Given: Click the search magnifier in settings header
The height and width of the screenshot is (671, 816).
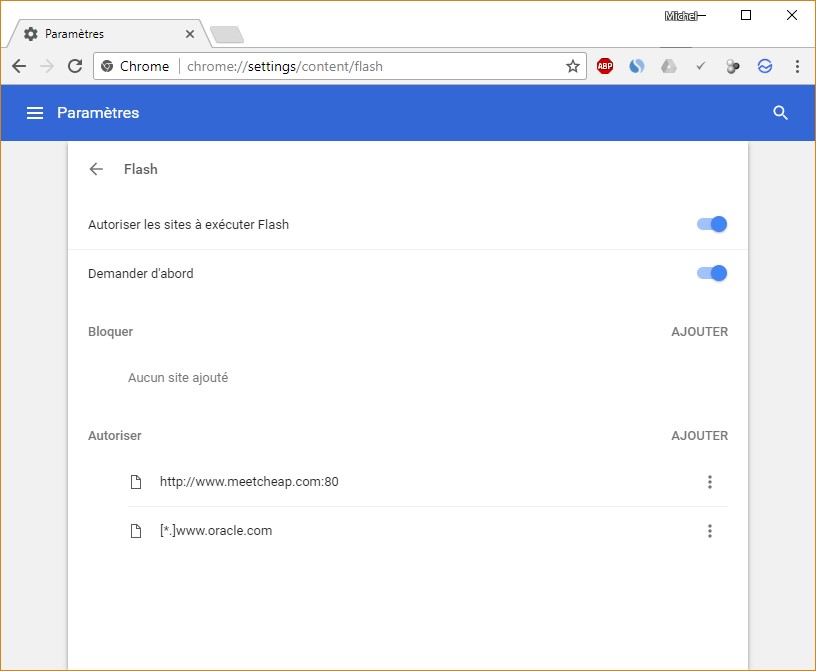Looking at the screenshot, I should [781, 113].
